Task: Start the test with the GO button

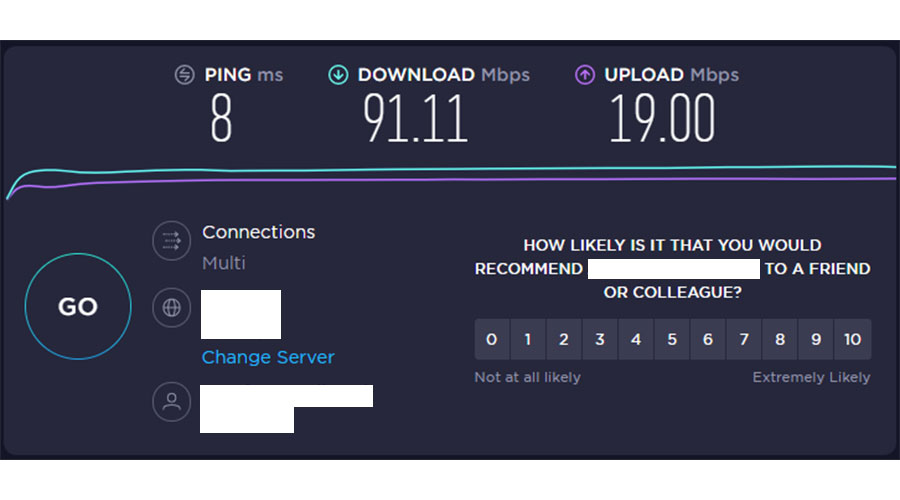Action: pos(78,307)
